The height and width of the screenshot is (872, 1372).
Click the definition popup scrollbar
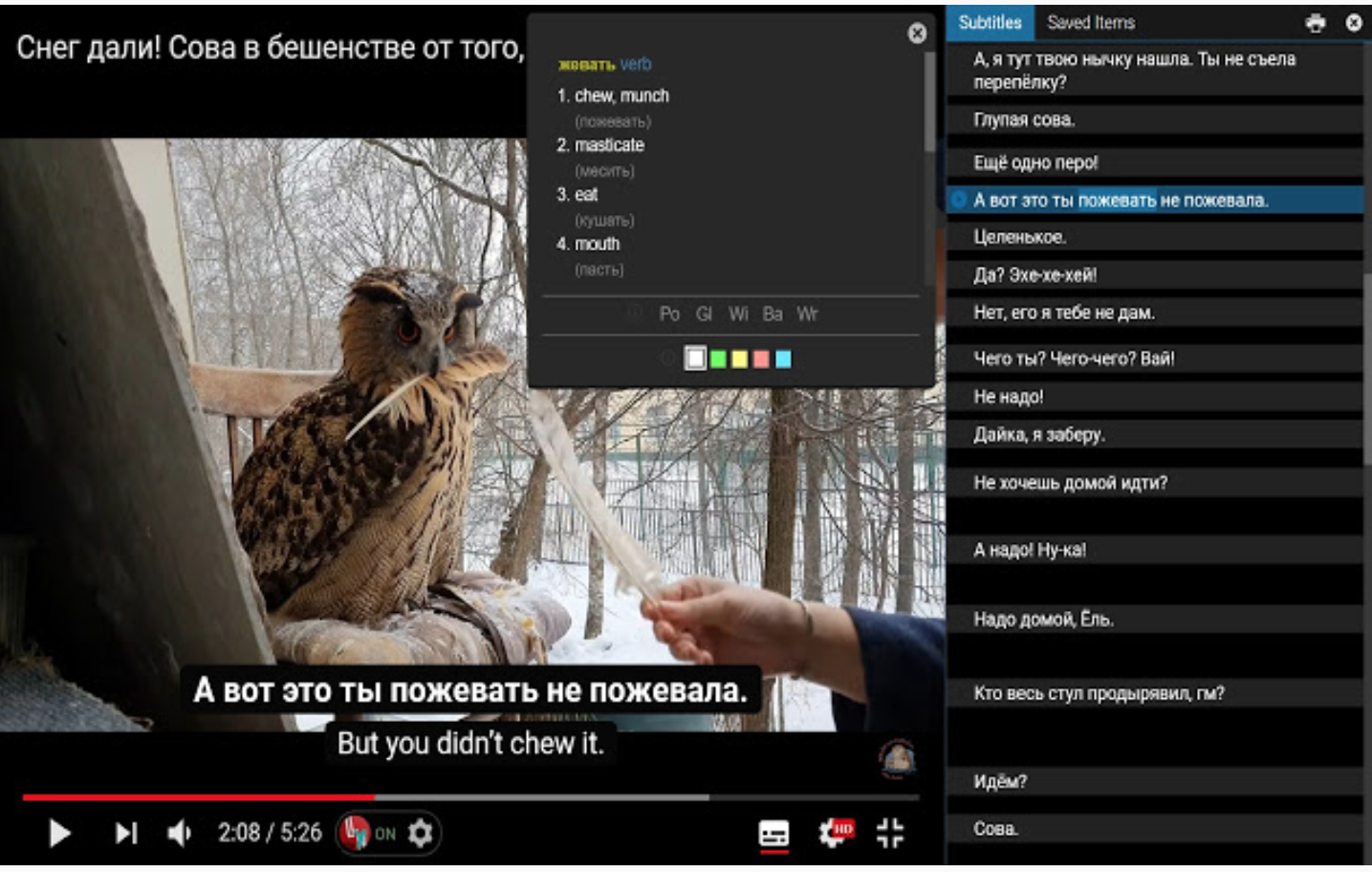coord(929,100)
